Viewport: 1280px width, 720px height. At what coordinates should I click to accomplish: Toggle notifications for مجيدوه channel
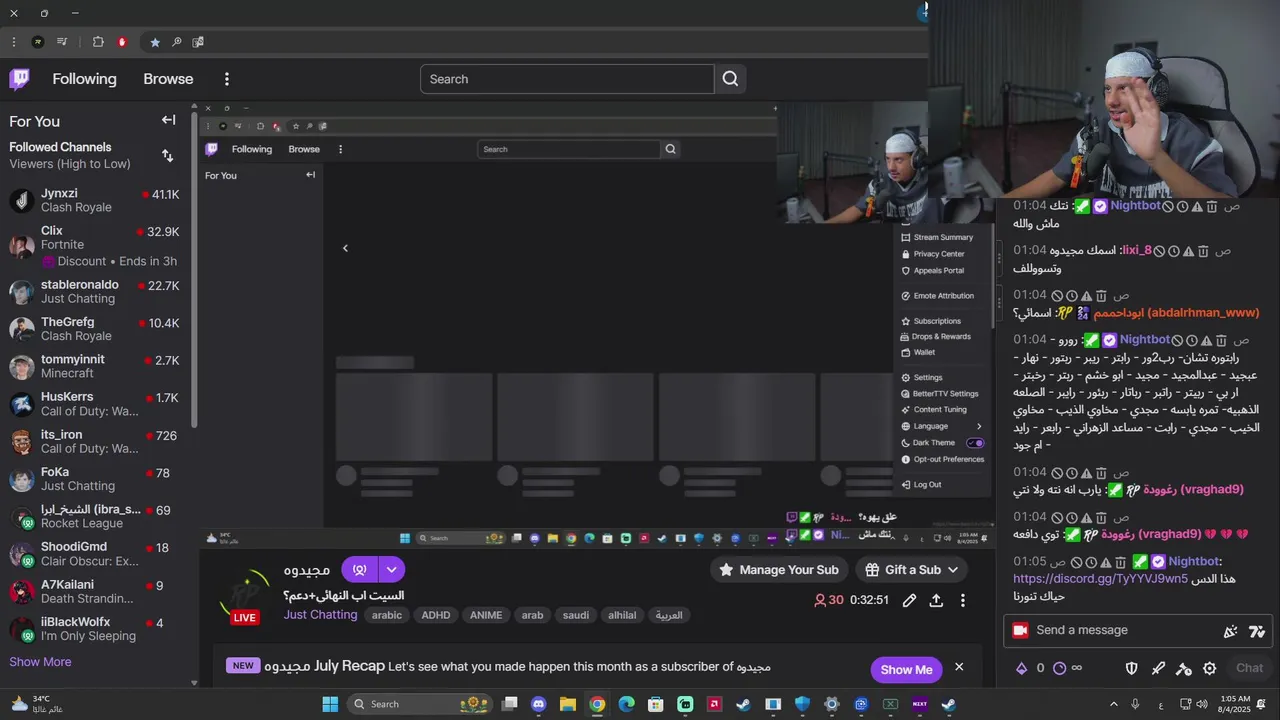[x=360, y=569]
